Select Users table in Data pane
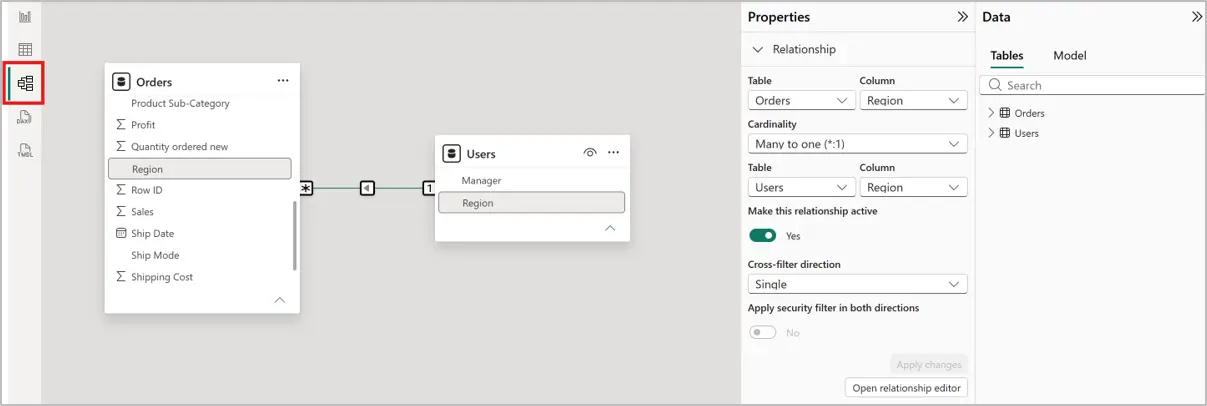Viewport: 1207px width, 406px height. tap(1027, 133)
